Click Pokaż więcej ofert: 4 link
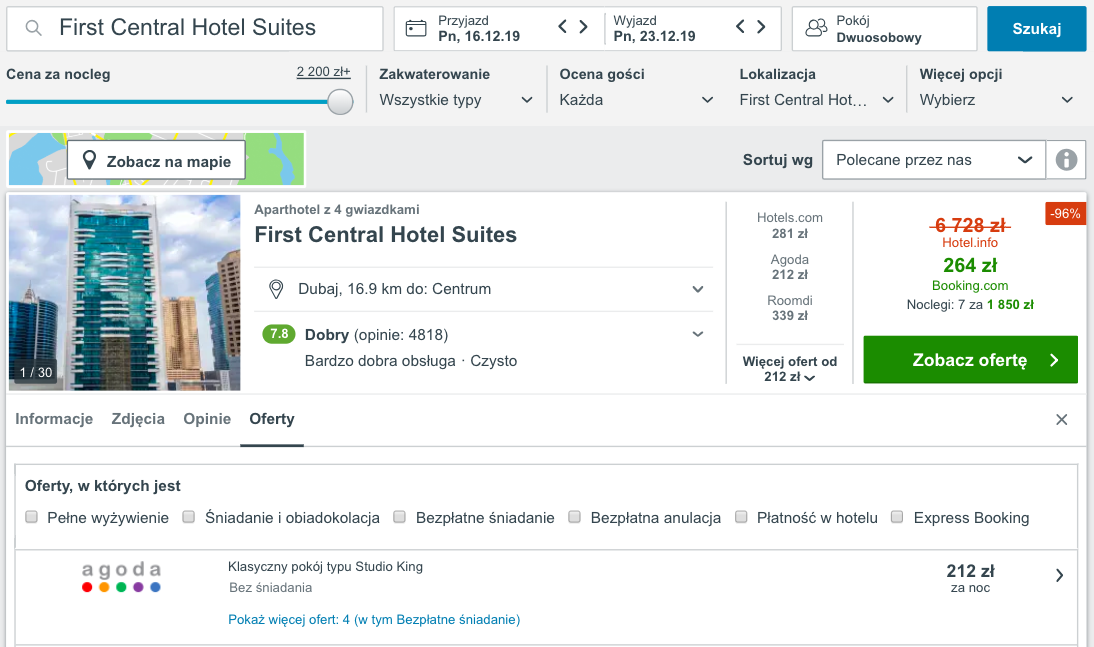The image size is (1094, 647). coord(289,620)
